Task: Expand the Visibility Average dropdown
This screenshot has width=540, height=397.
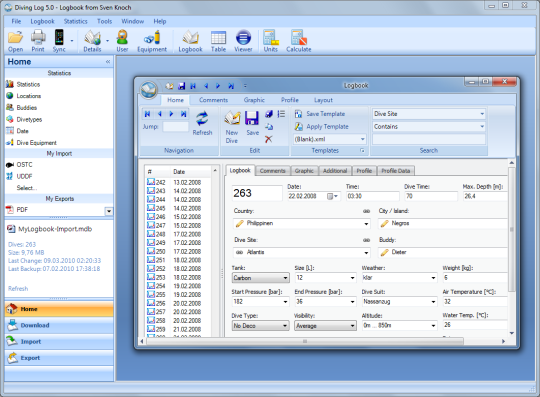Action: (352, 326)
